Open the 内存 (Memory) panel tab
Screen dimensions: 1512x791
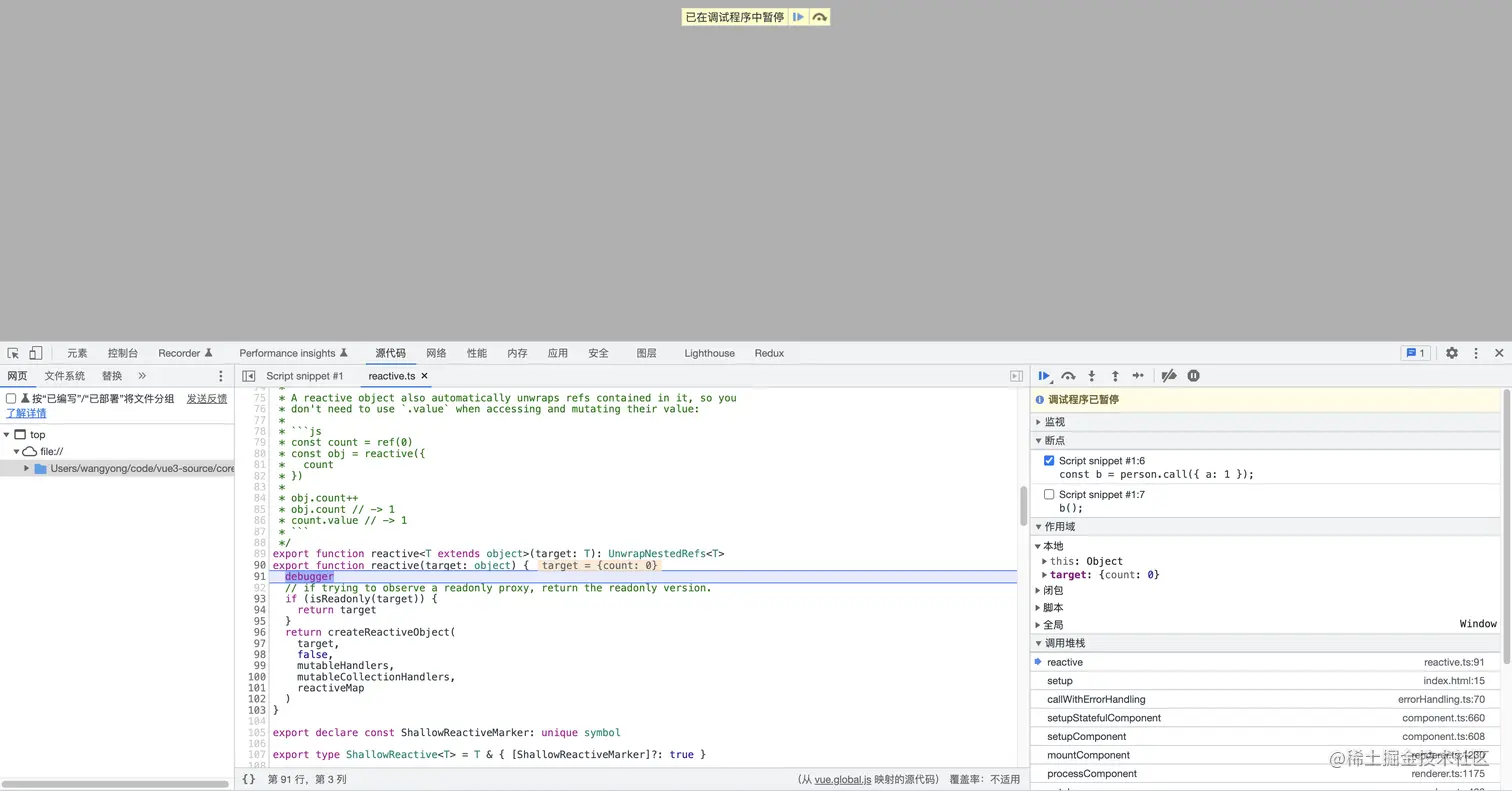tap(517, 353)
